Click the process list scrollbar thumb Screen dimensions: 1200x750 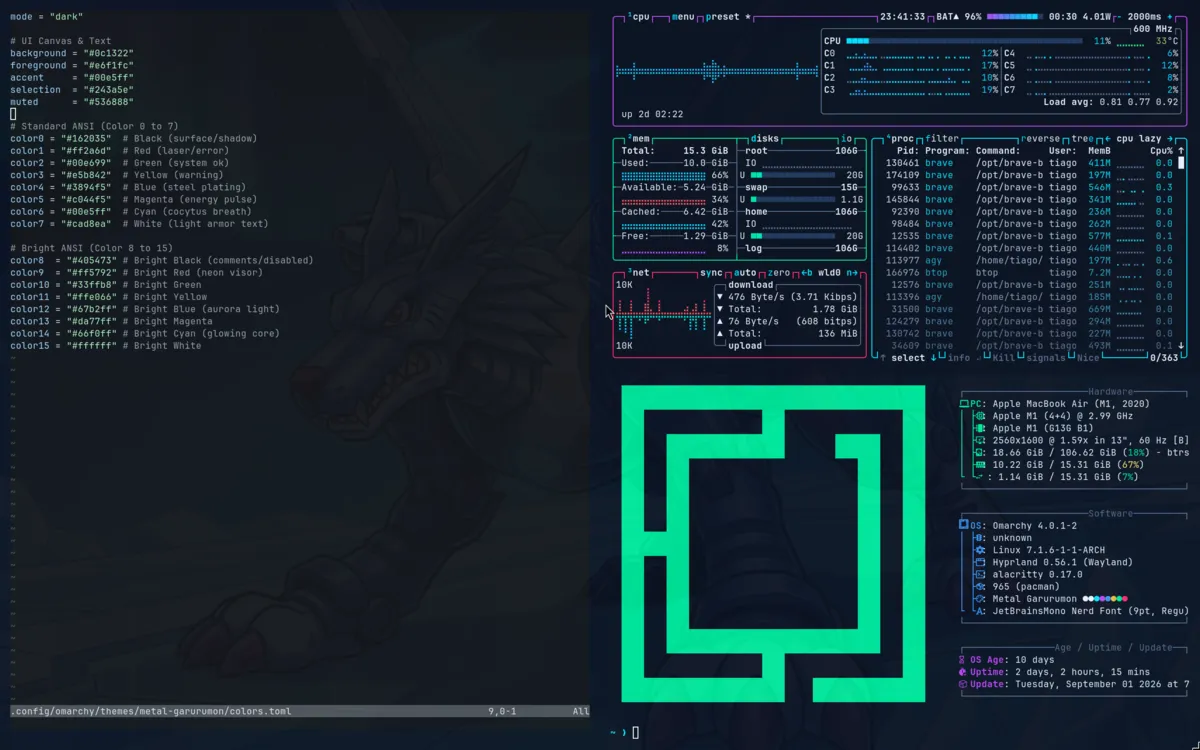tap(1181, 163)
